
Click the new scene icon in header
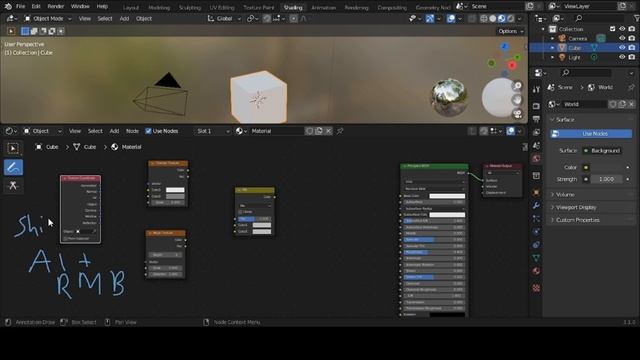pyautogui.click(x=530, y=6)
